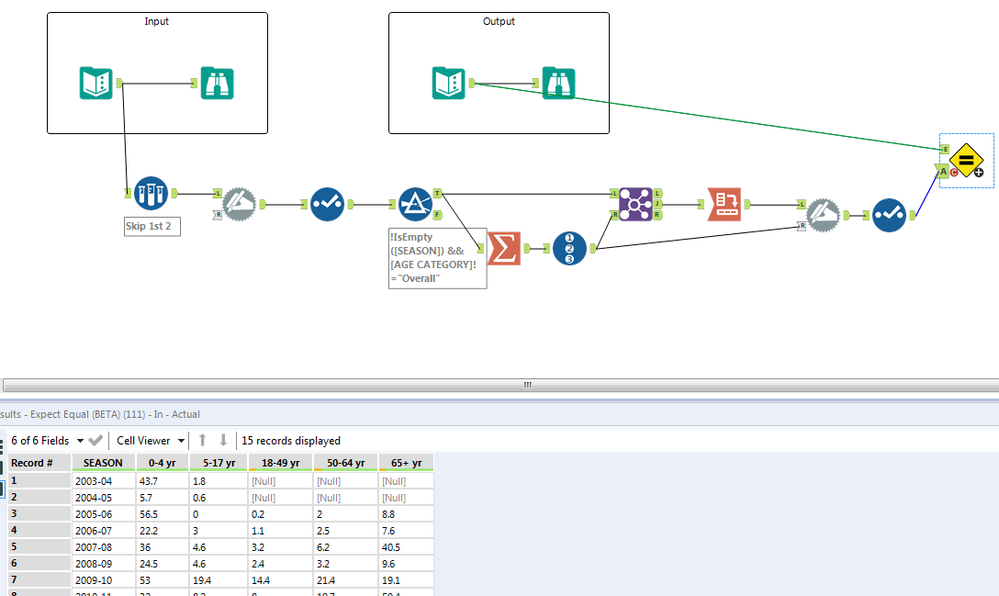Click the 15 records displayed label
999x596 pixels.
[x=291, y=440]
